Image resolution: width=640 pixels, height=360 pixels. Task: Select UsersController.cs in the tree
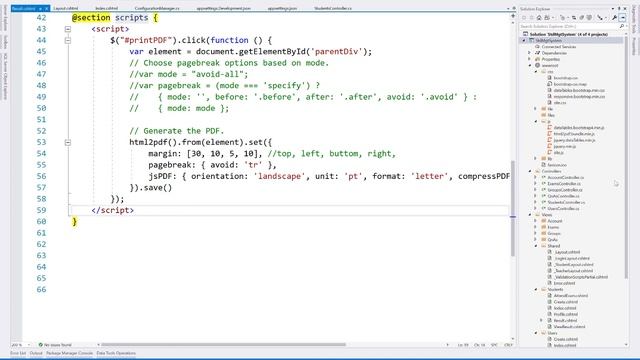pos(563,209)
